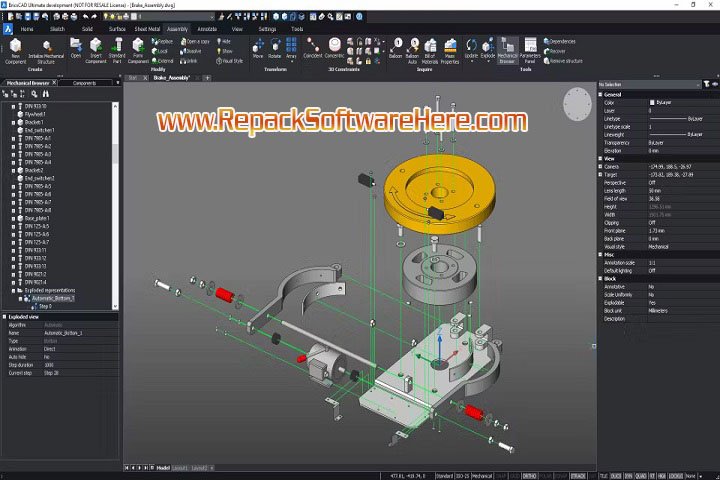Click Initialize Mechanical Structure icon

pyautogui.click(x=46, y=51)
